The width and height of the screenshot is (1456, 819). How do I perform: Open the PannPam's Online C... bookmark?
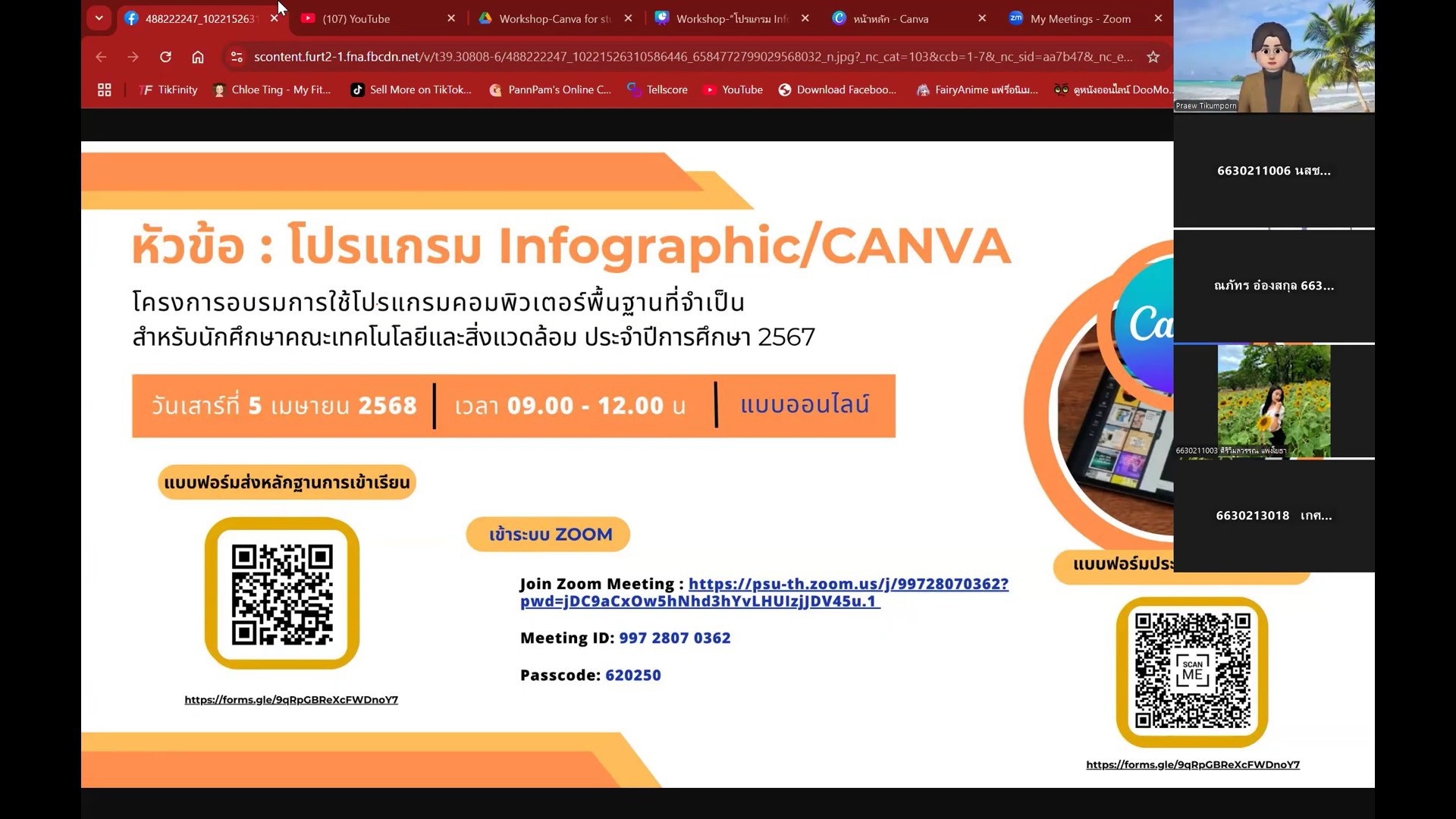[551, 89]
